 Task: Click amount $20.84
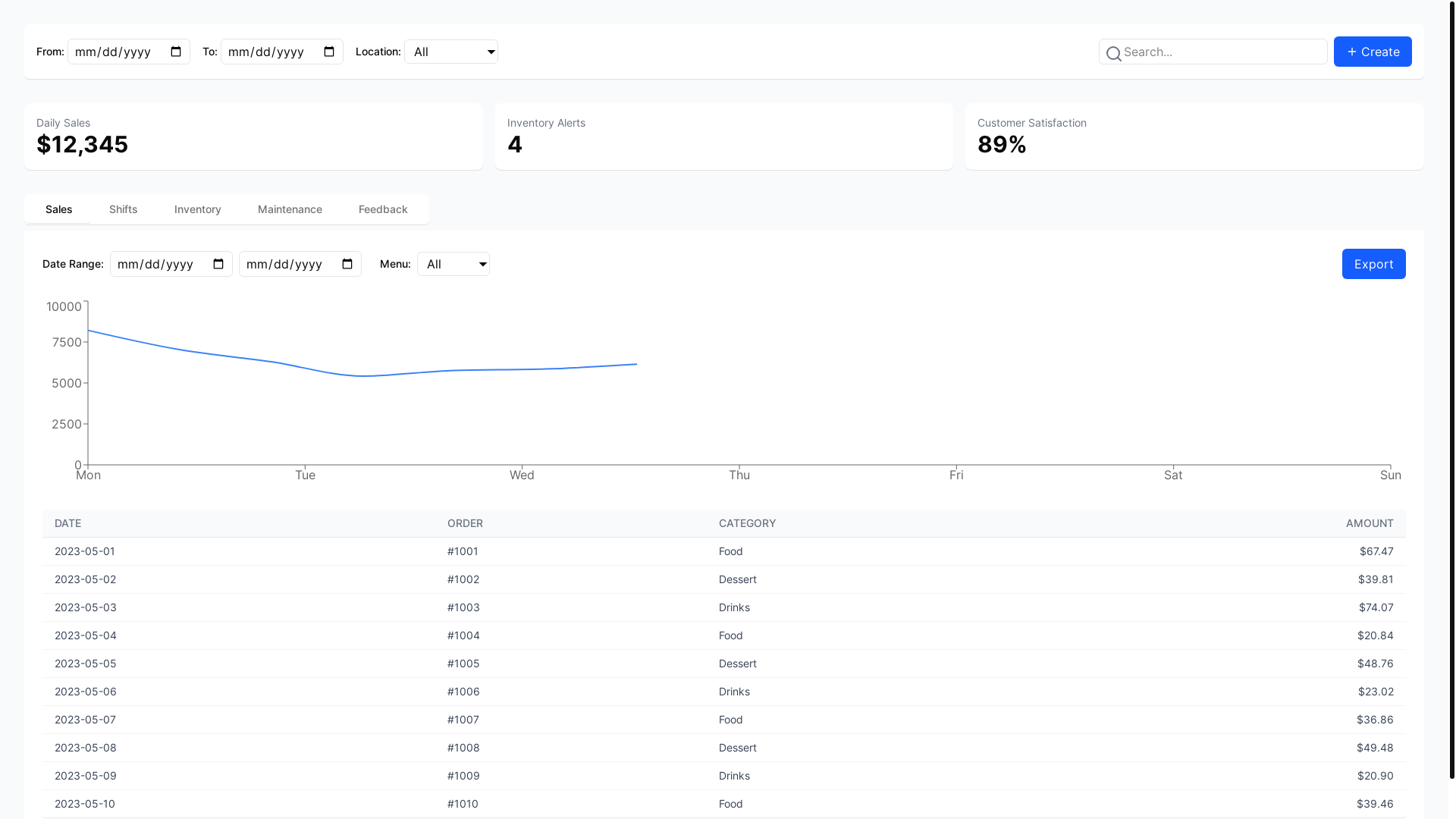(1376, 635)
